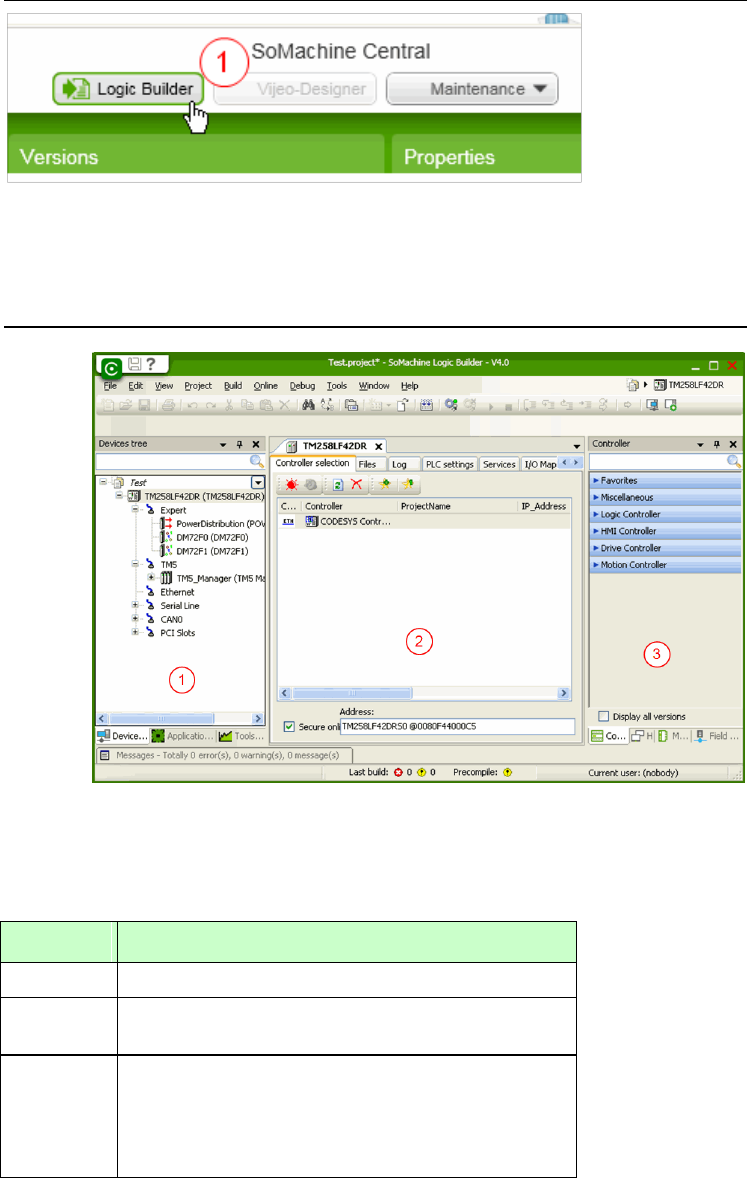Click the Messages bar list icon

coord(105,755)
